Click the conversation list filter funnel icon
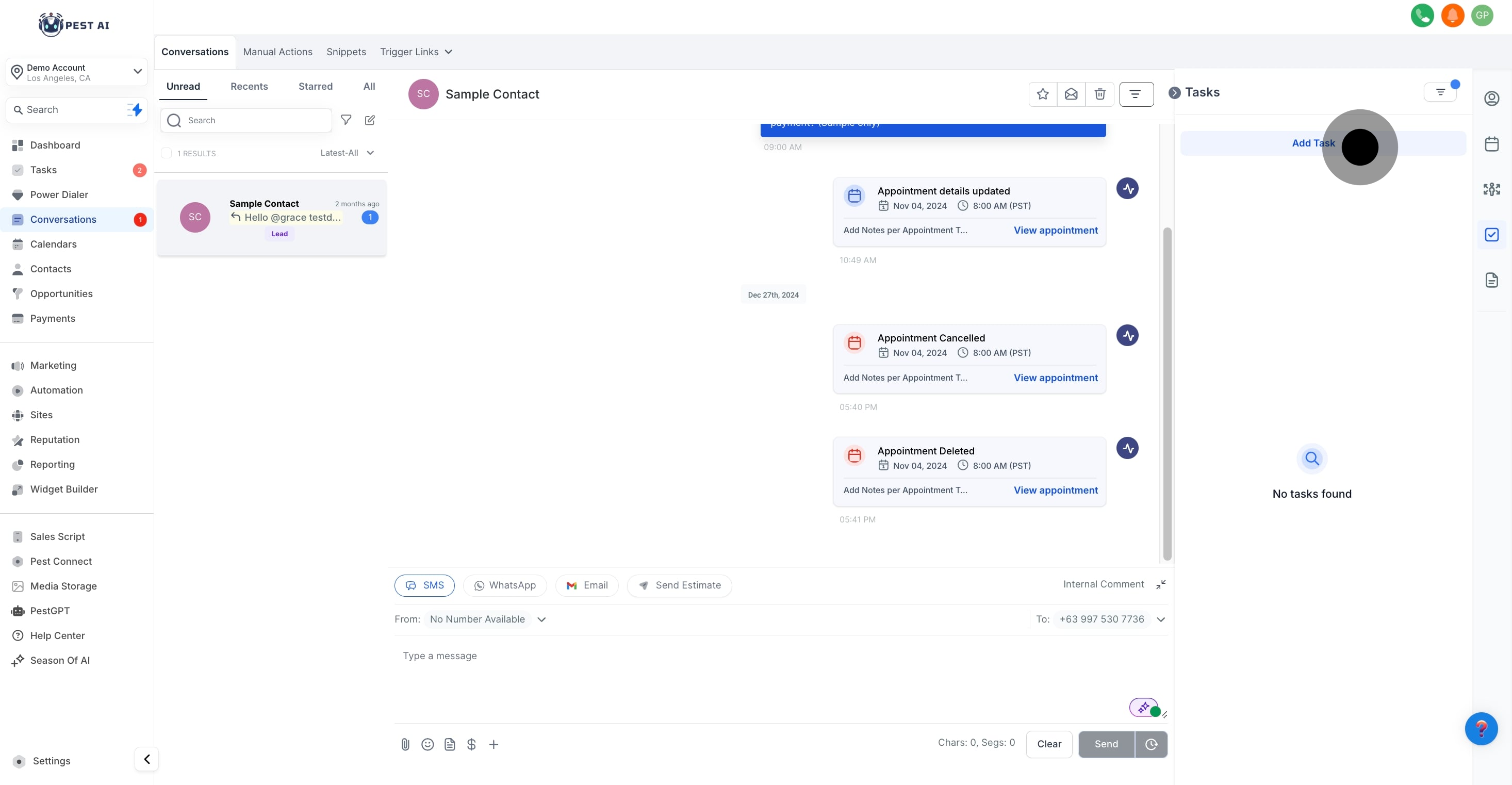 [346, 120]
